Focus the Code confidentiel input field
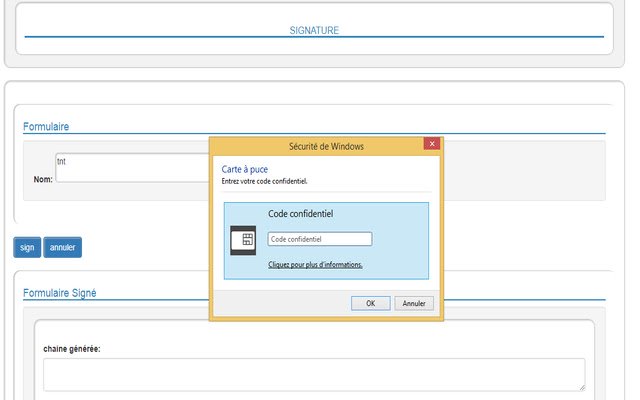This screenshot has height=400, width=640. [320, 239]
